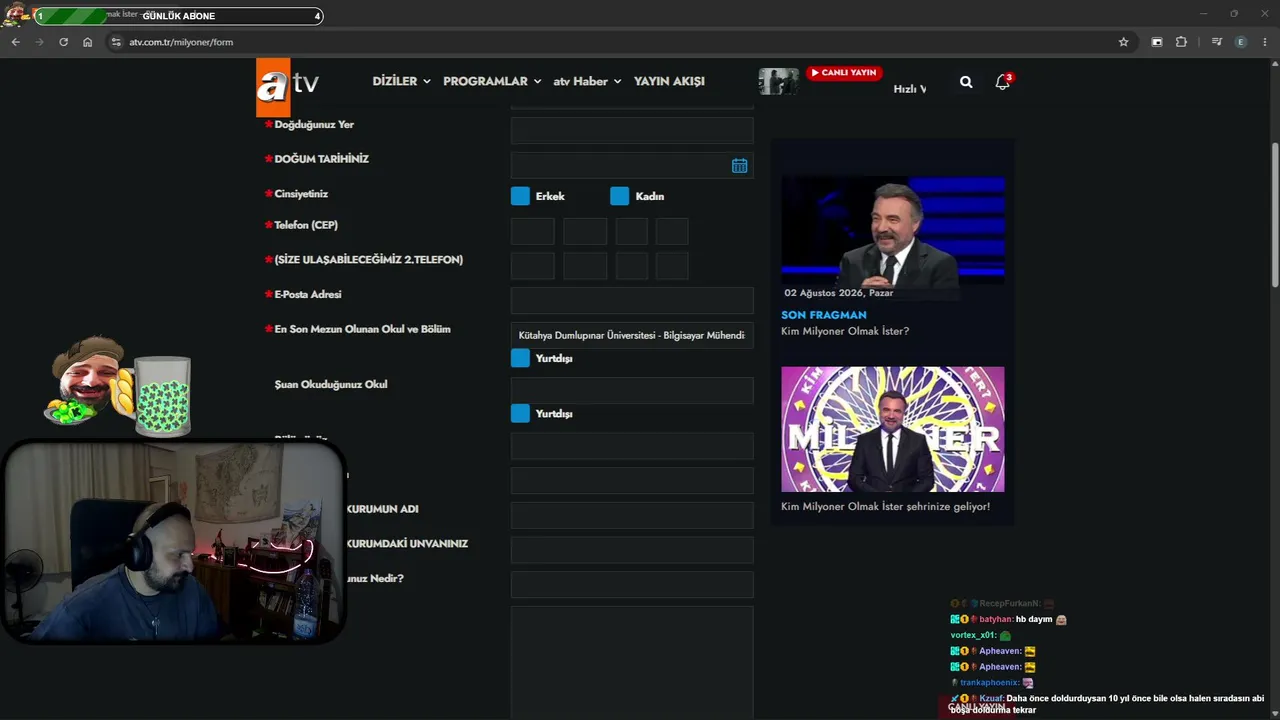
Task: Click the browser home icon
Action: click(x=87, y=42)
